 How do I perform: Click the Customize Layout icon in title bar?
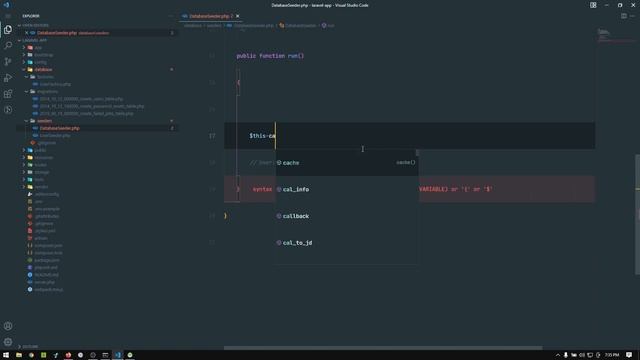[593, 5]
